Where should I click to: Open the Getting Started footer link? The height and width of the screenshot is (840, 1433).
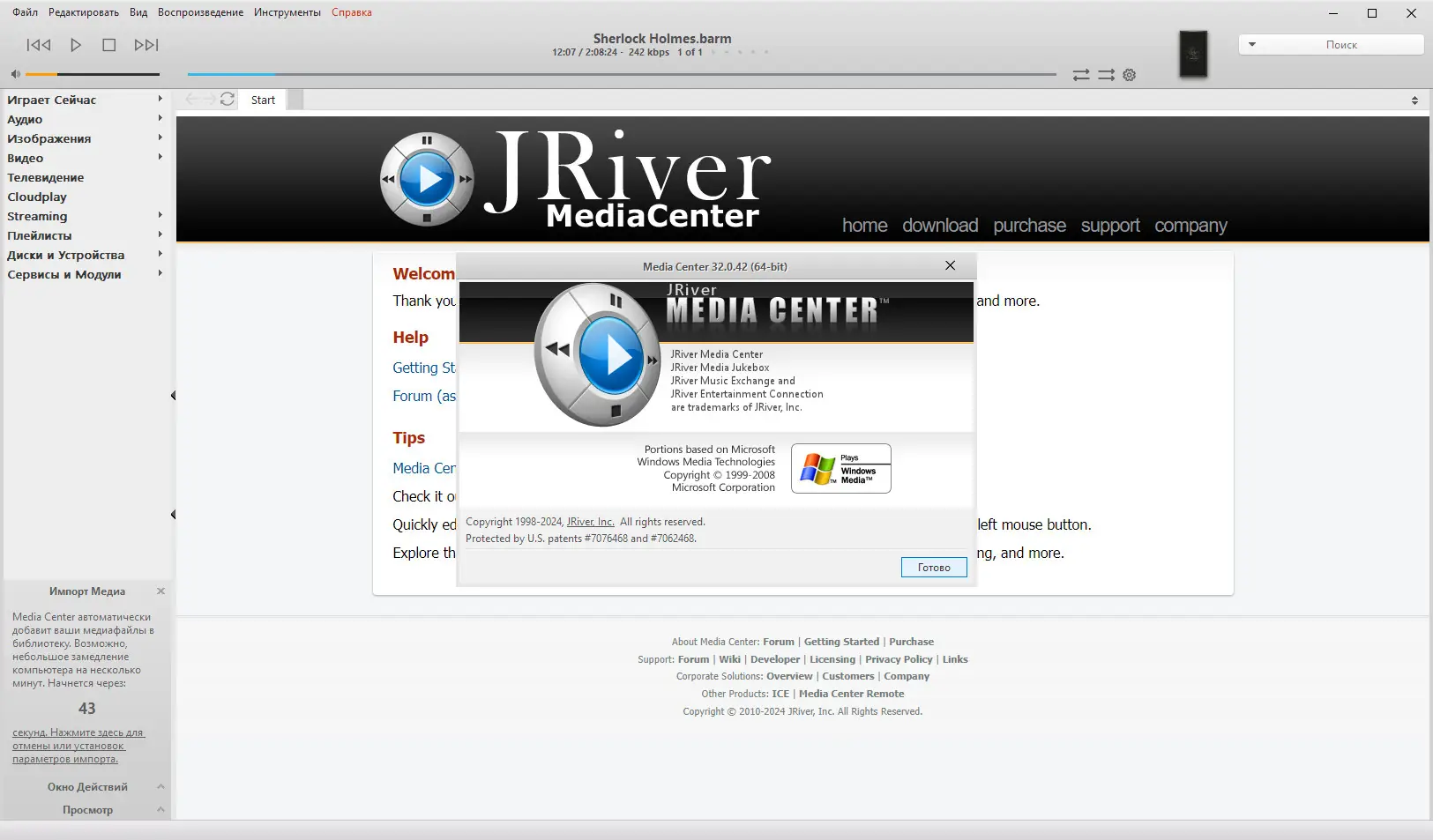pyautogui.click(x=841, y=642)
